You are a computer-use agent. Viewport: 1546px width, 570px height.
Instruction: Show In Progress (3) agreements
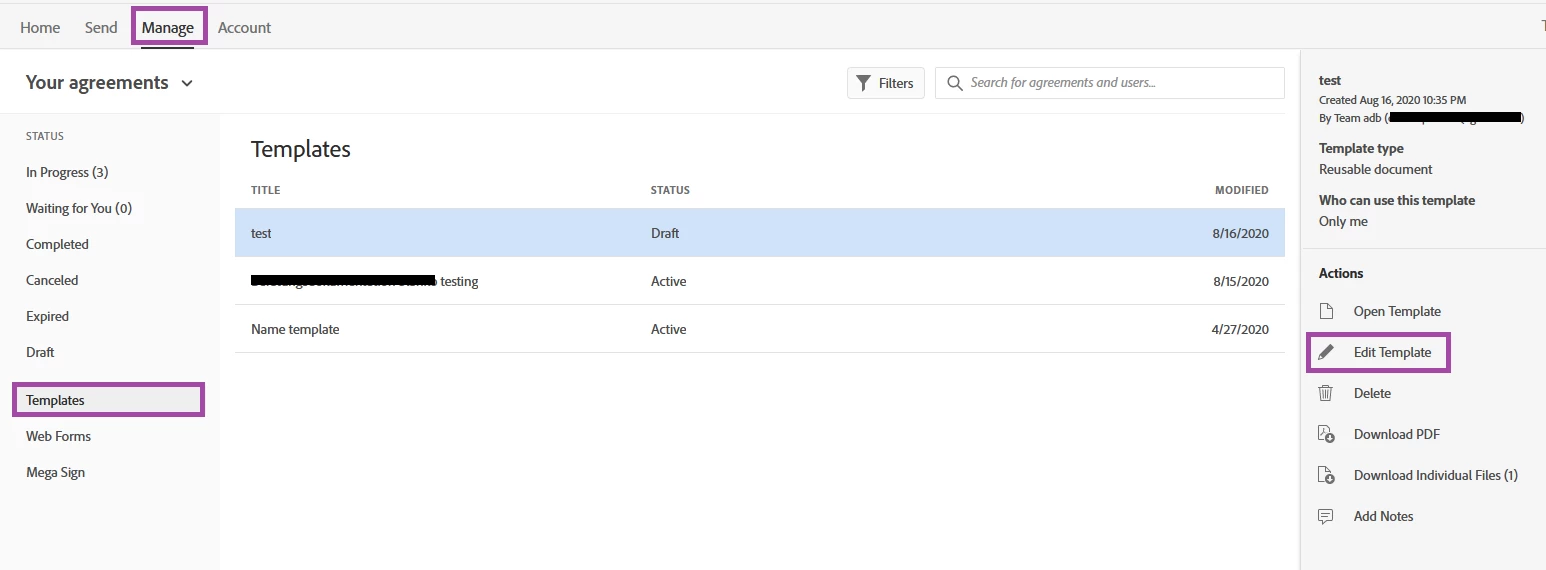[x=67, y=172]
